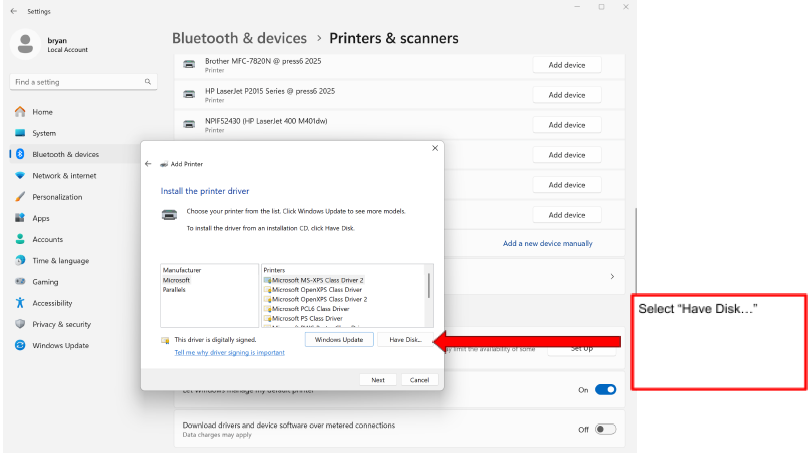
Task: Open System settings
Action: click(x=44, y=133)
